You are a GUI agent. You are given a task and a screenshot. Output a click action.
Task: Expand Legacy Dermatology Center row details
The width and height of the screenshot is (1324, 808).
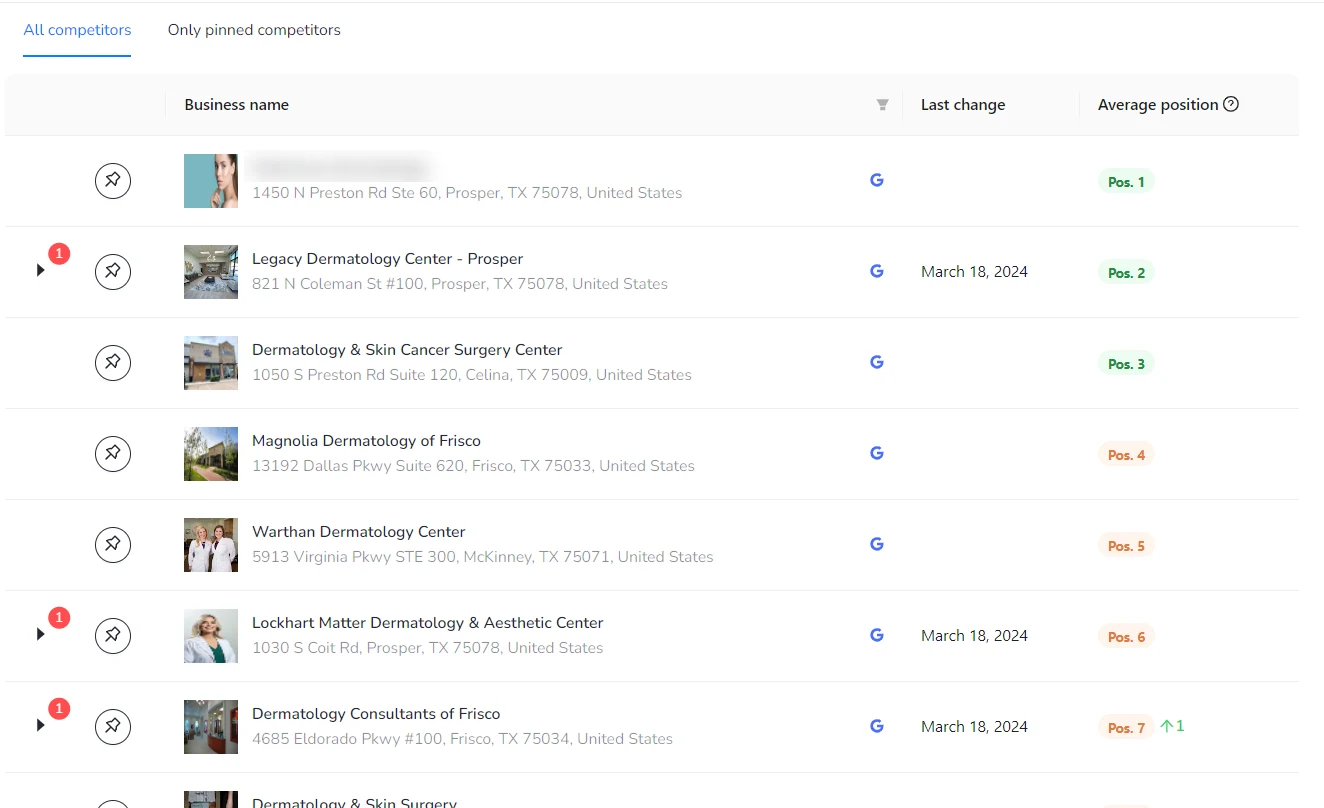point(41,270)
